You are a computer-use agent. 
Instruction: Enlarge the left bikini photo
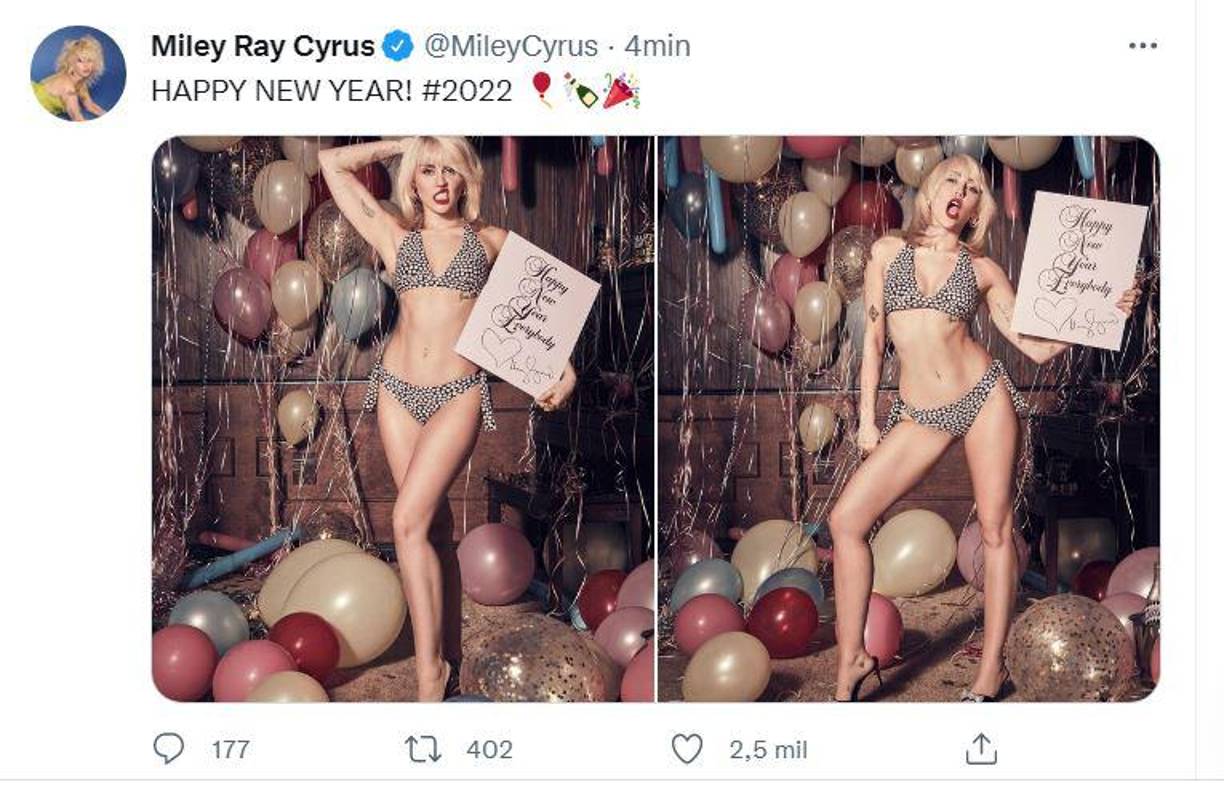pos(400,420)
